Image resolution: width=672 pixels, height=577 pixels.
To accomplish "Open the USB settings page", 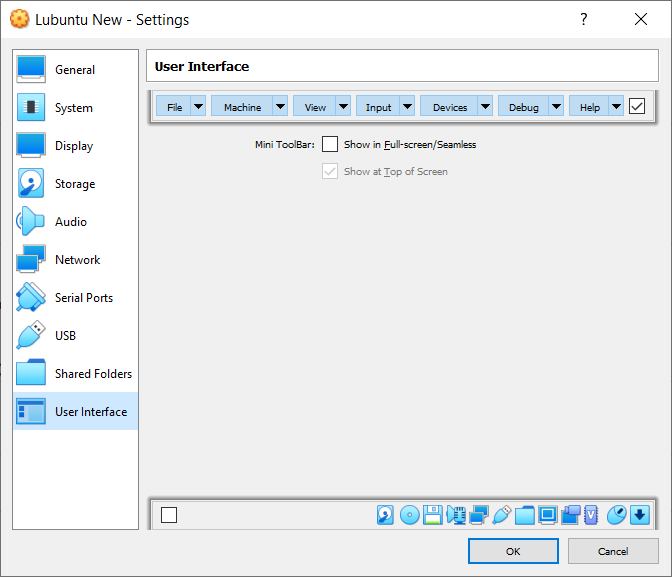I will (x=75, y=336).
